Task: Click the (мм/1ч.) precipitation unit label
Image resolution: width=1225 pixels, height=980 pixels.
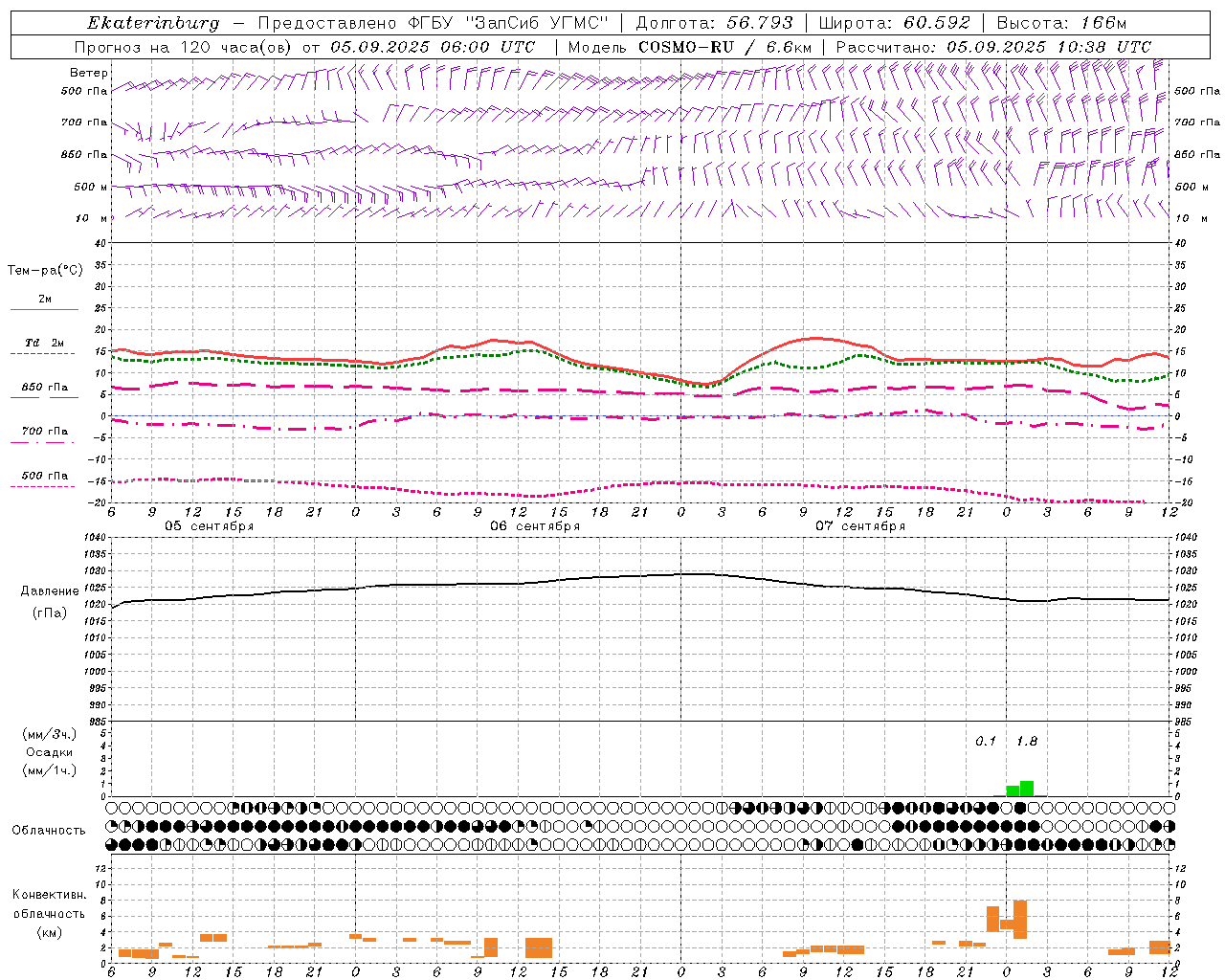Action: click(x=50, y=770)
